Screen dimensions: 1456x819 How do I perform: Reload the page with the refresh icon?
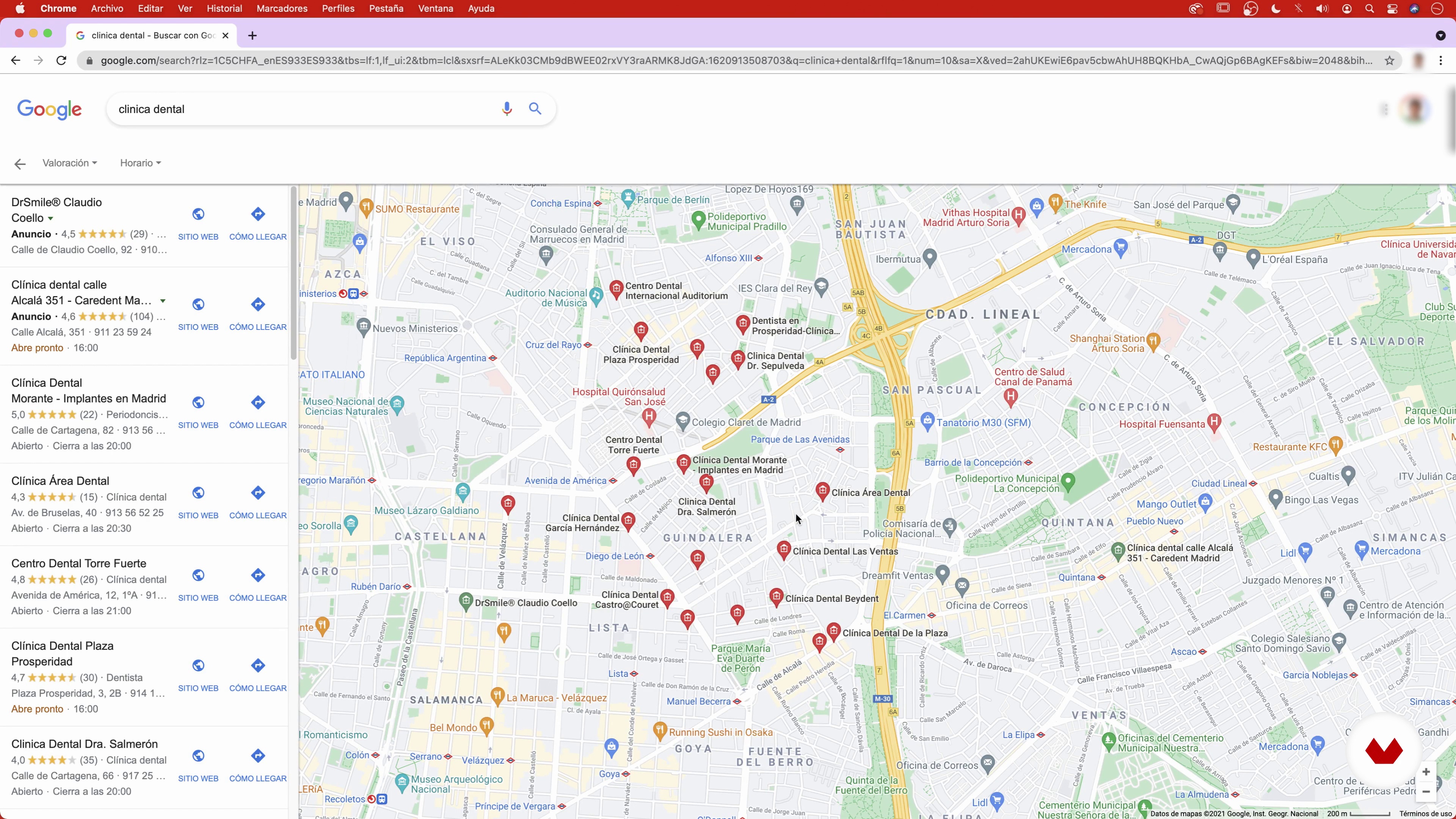(x=61, y=61)
